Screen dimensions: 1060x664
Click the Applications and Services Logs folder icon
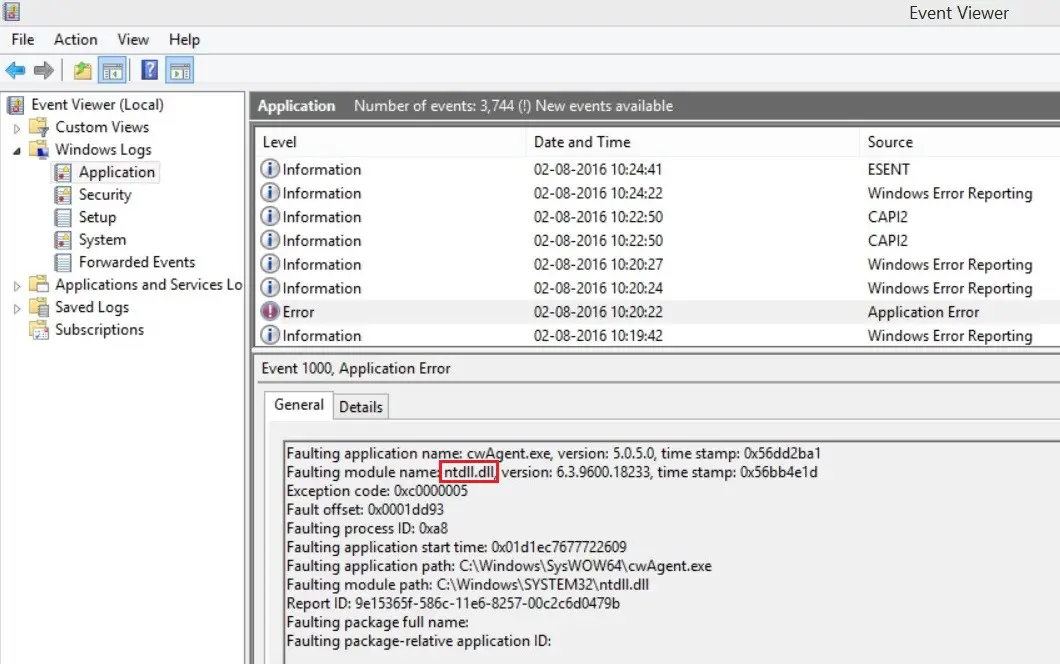(x=40, y=285)
